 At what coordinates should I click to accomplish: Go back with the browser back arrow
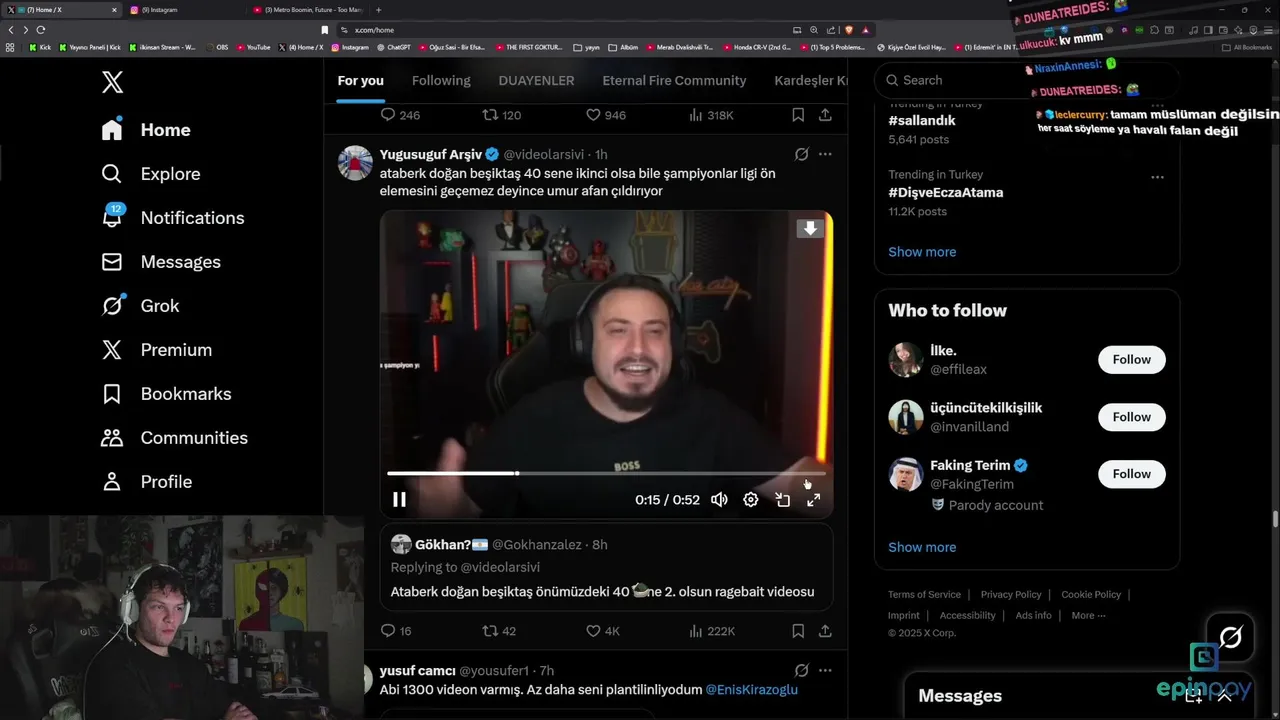11,30
